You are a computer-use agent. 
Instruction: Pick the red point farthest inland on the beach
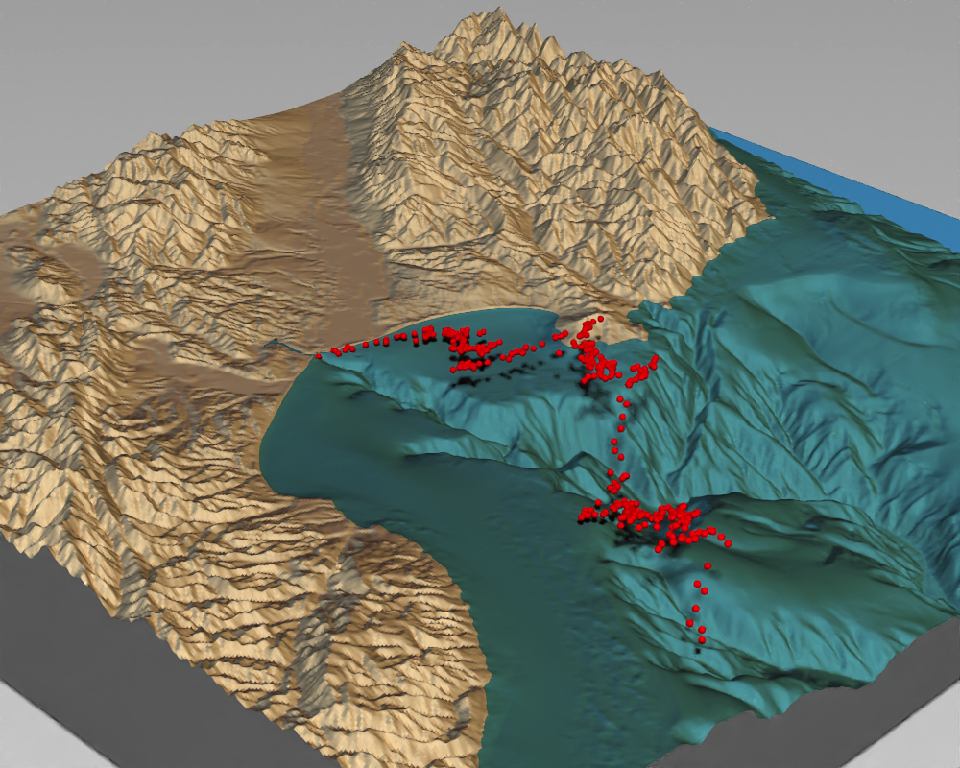[601, 319]
